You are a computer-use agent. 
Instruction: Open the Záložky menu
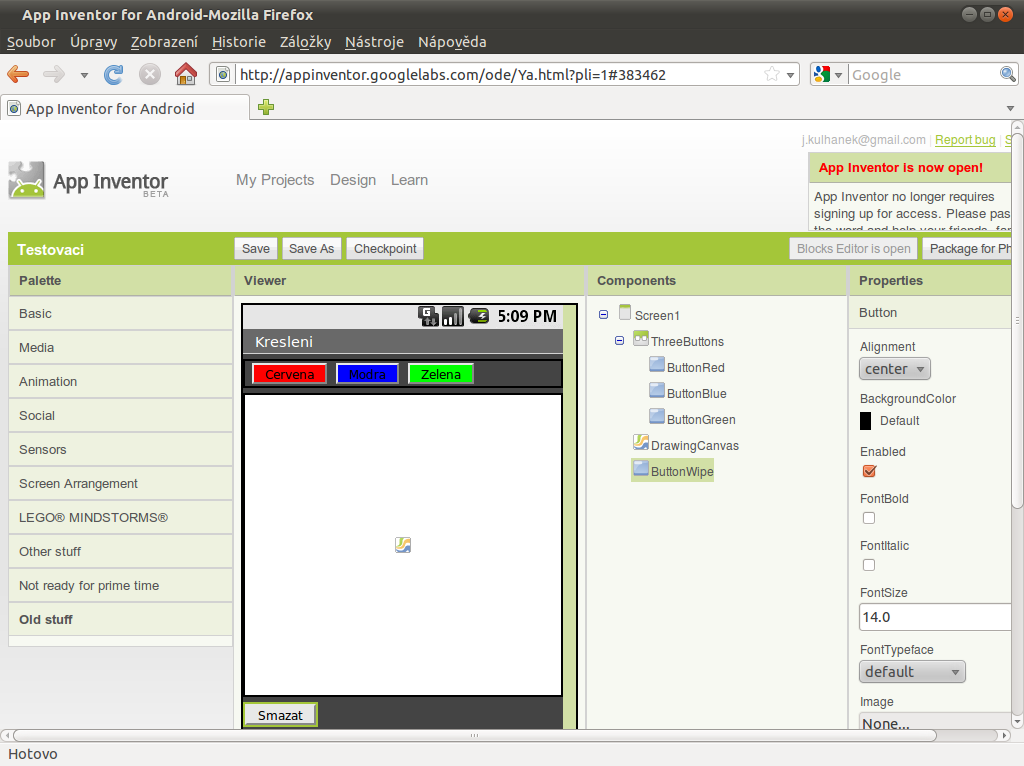coord(306,42)
